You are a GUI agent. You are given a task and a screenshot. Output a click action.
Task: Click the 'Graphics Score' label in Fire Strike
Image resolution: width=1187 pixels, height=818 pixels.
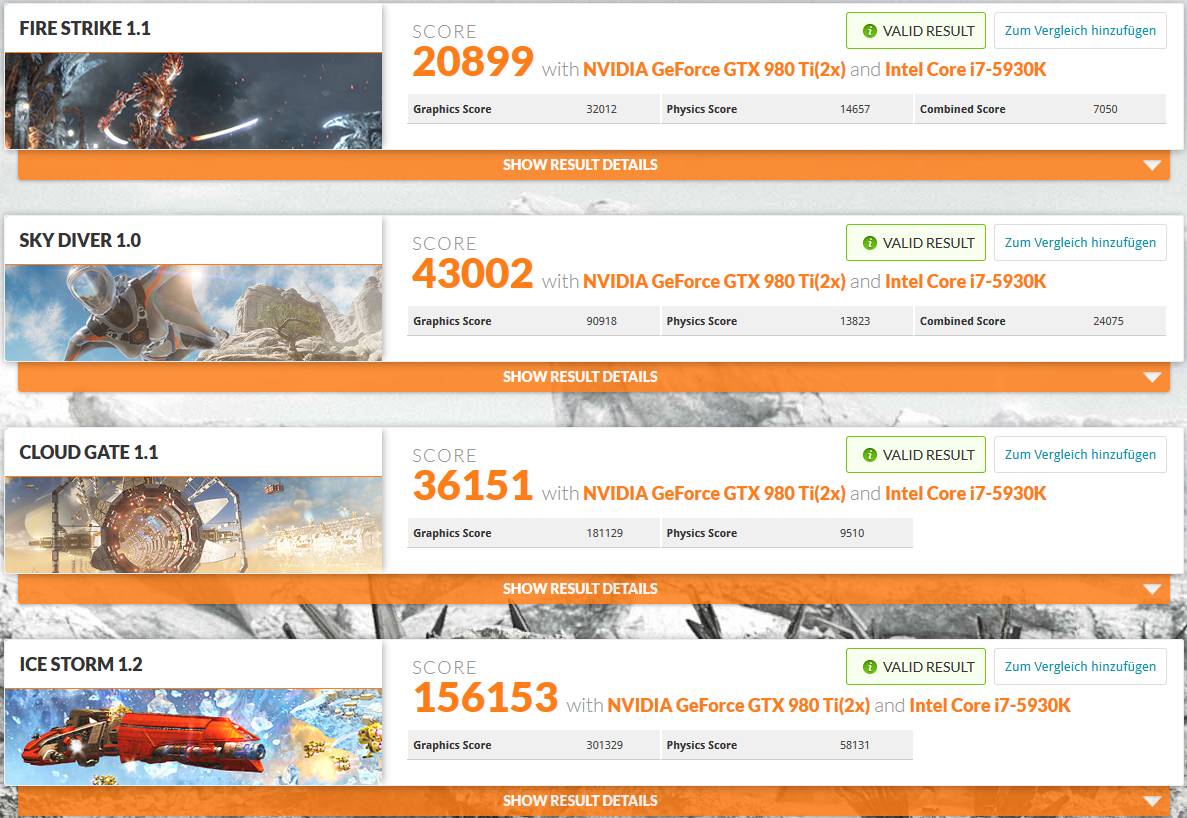click(452, 109)
